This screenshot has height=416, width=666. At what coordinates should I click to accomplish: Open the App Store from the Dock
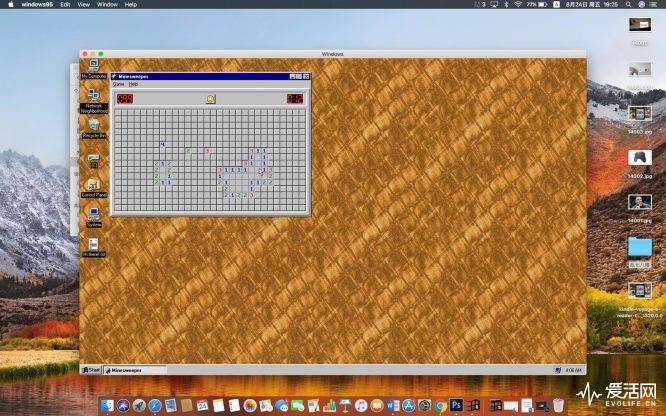click(x=409, y=405)
